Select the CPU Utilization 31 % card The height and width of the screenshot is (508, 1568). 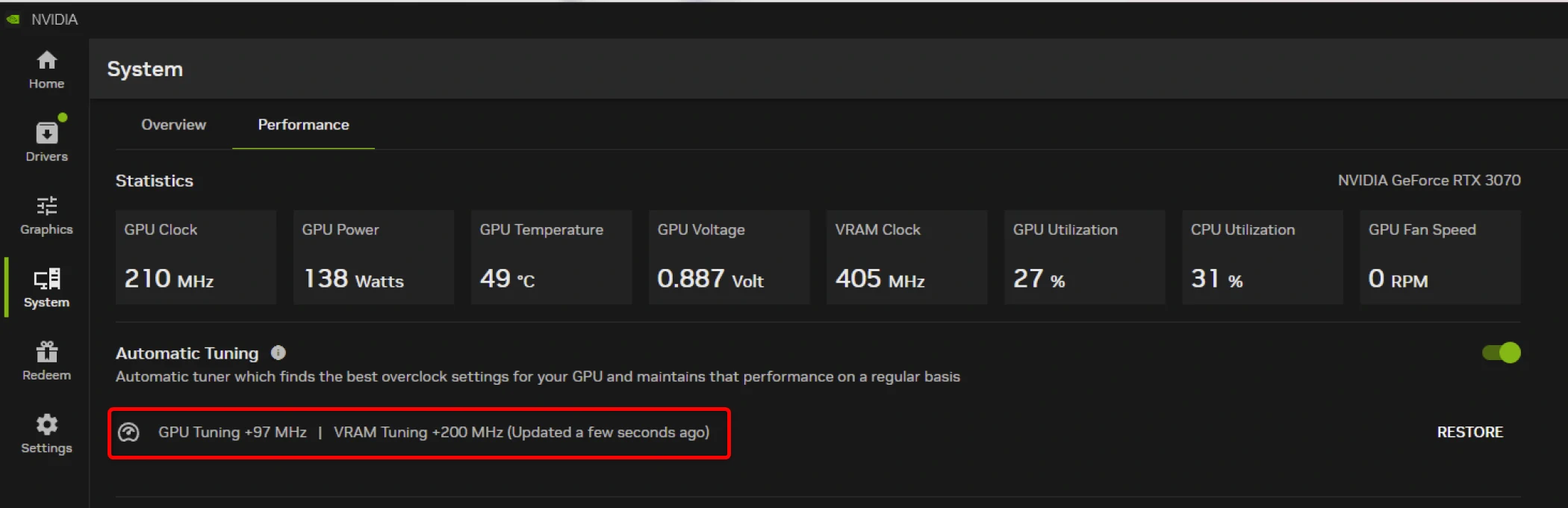point(1262,257)
